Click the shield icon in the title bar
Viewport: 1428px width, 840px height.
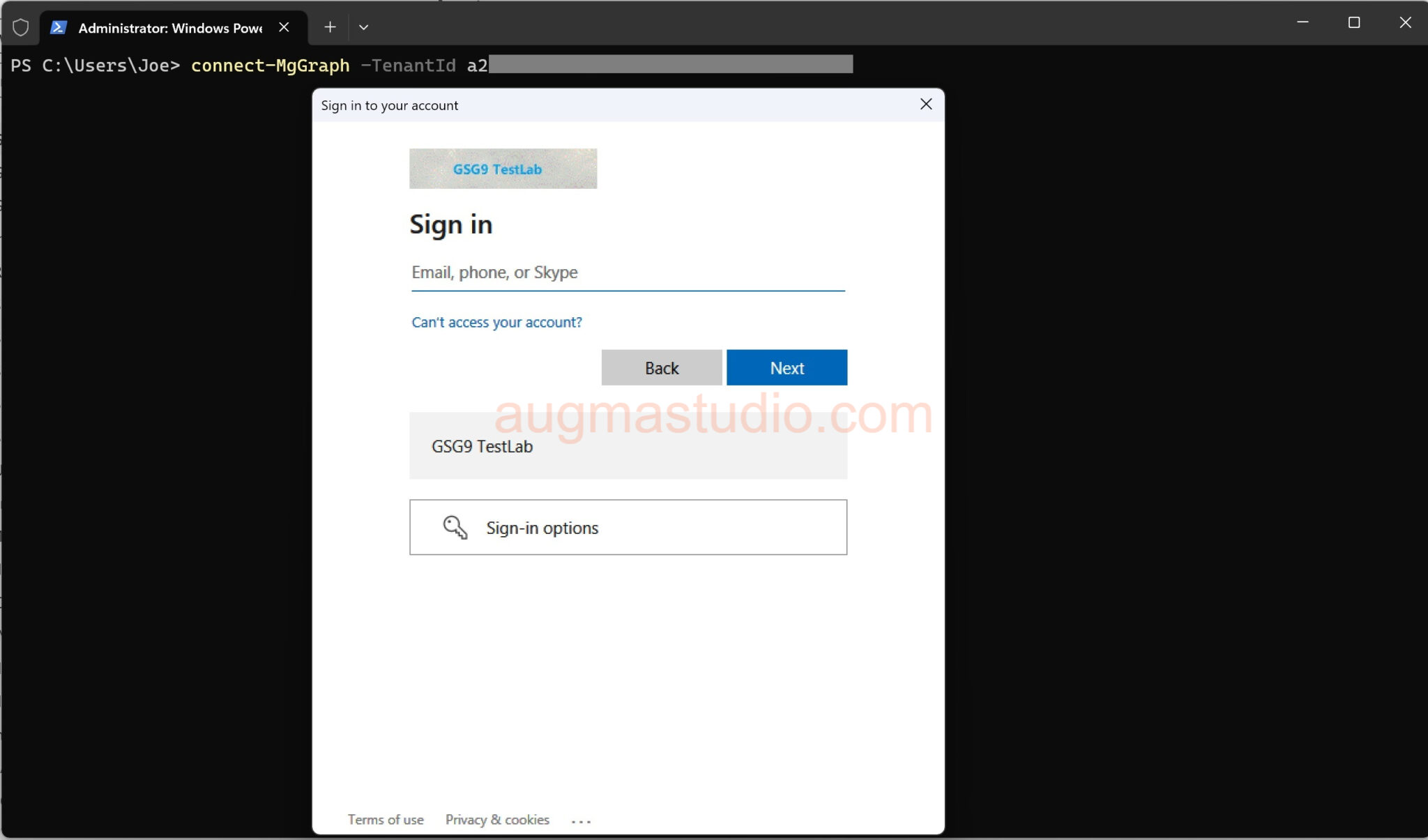[x=21, y=27]
